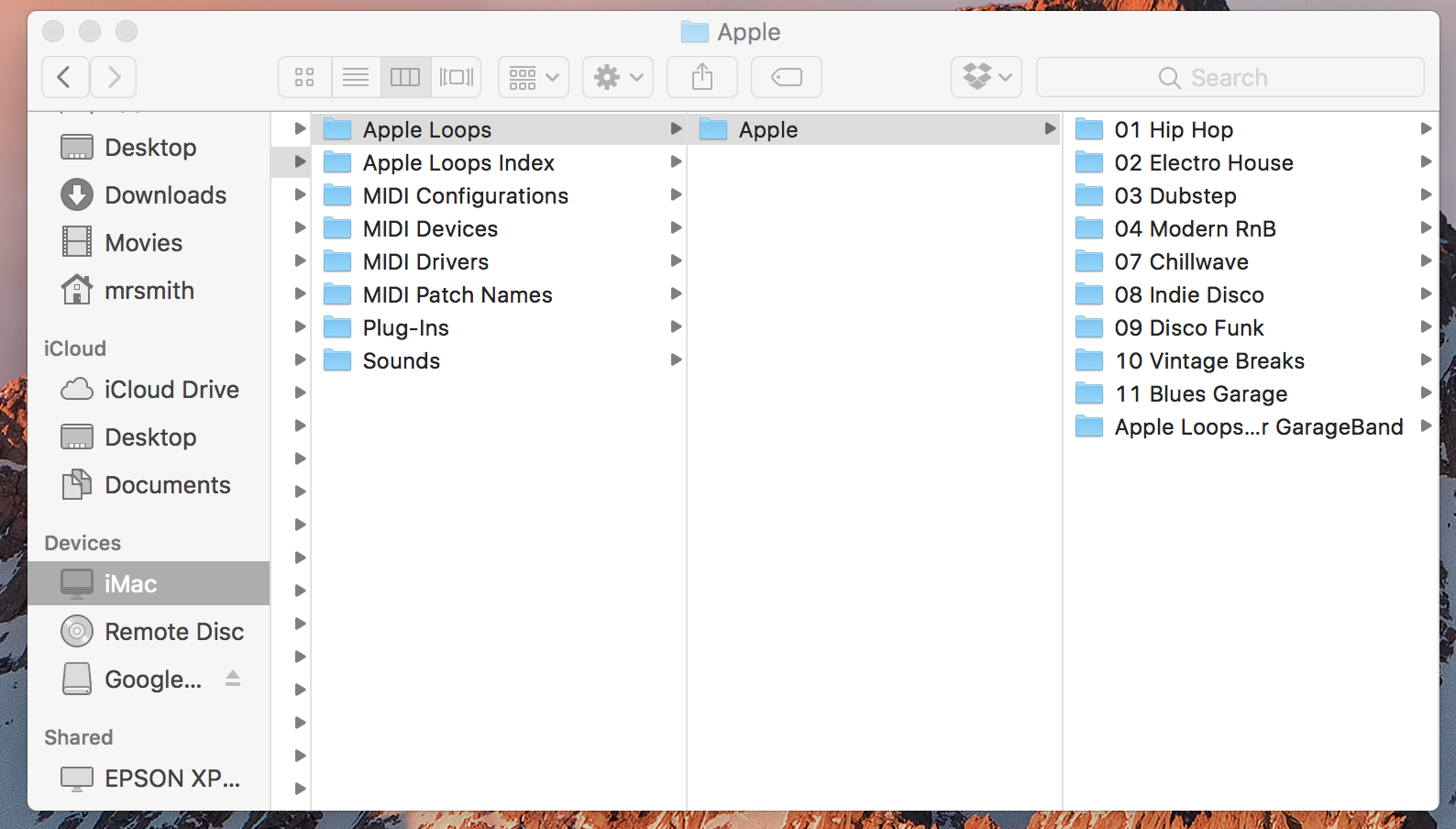Select EPSON XP shared device
The height and width of the screenshot is (829, 1456).
(149, 779)
